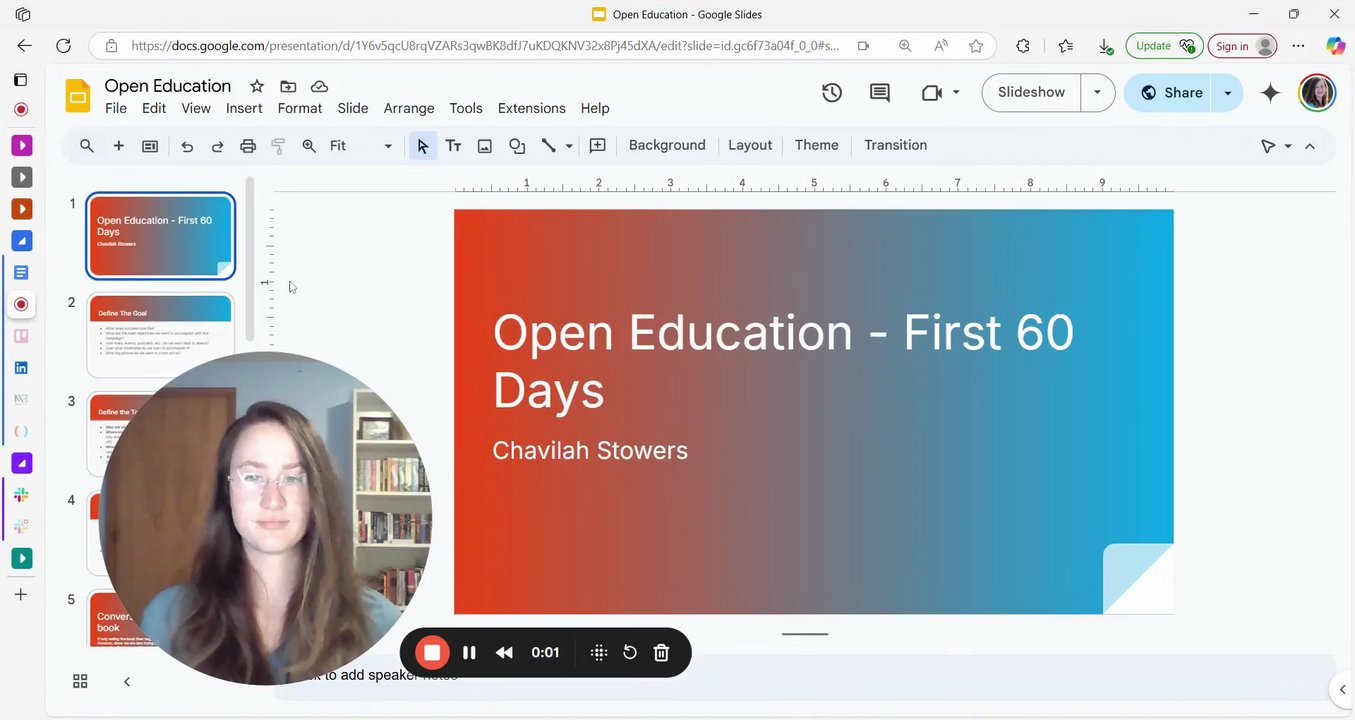Open the File menu
Viewport: 1355px width, 720px height.
click(116, 108)
